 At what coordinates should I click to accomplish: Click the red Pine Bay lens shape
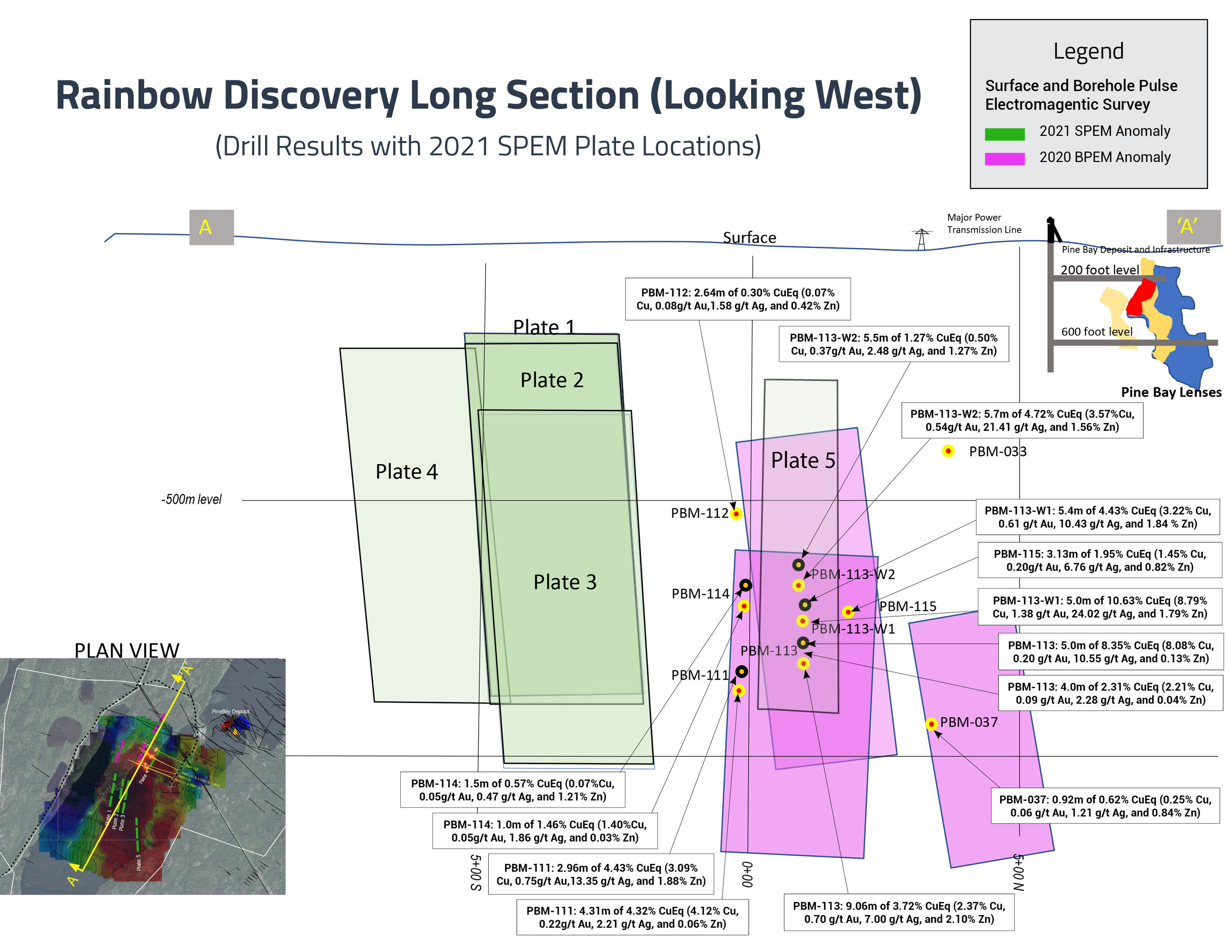pyautogui.click(x=1141, y=297)
